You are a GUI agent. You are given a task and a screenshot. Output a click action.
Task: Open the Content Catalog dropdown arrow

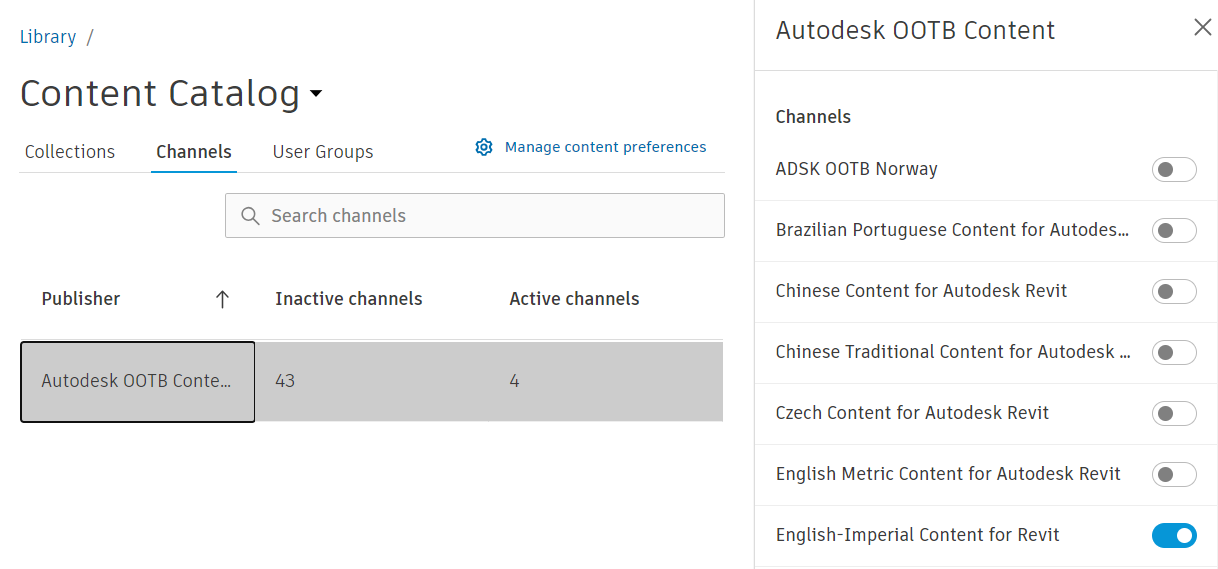(x=316, y=94)
